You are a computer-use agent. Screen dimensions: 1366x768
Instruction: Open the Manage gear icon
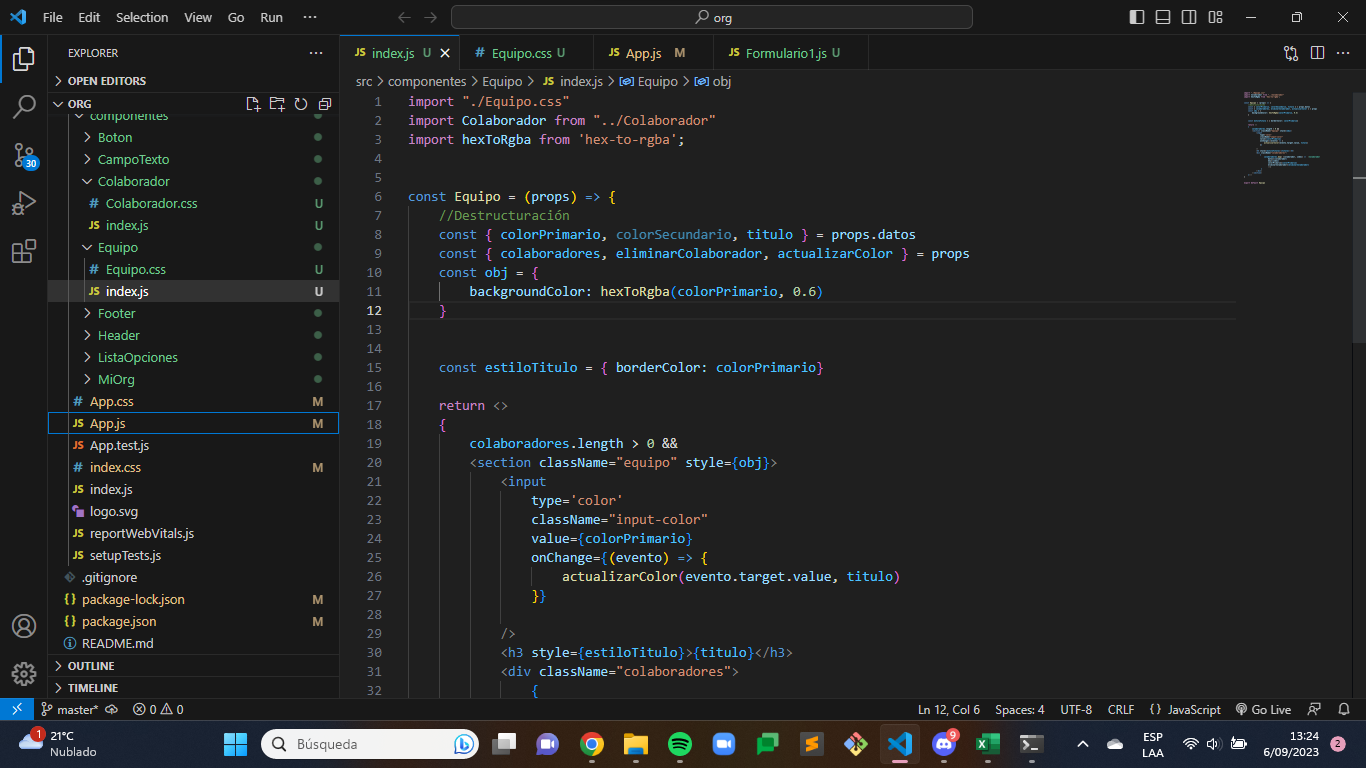24,673
